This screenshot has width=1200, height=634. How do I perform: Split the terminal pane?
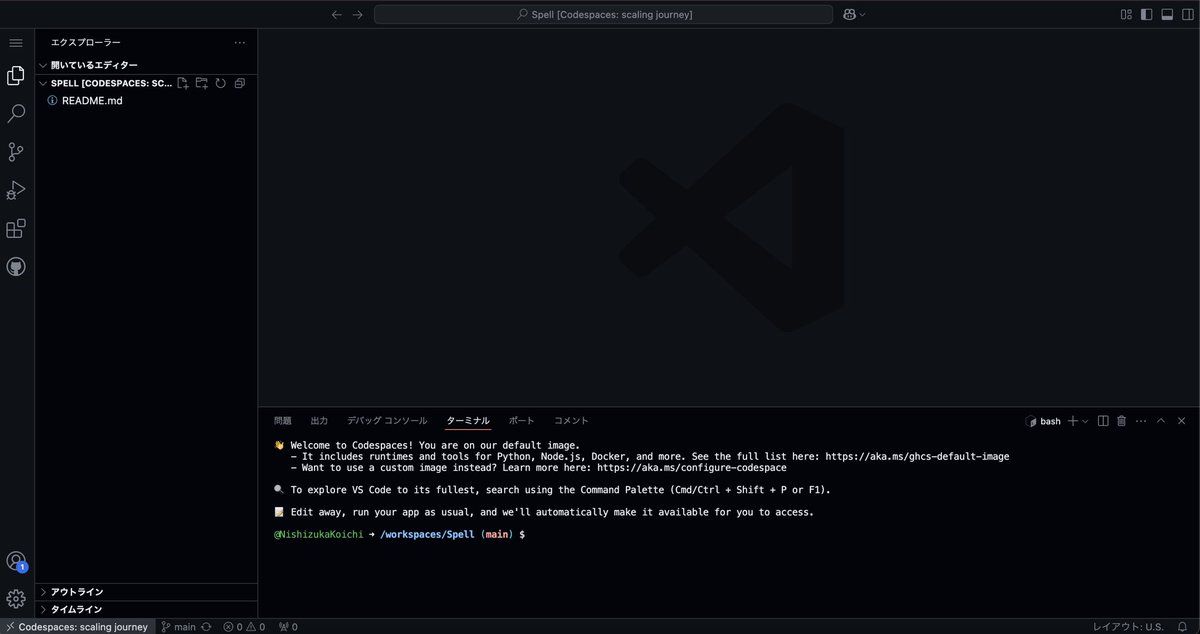click(1103, 421)
